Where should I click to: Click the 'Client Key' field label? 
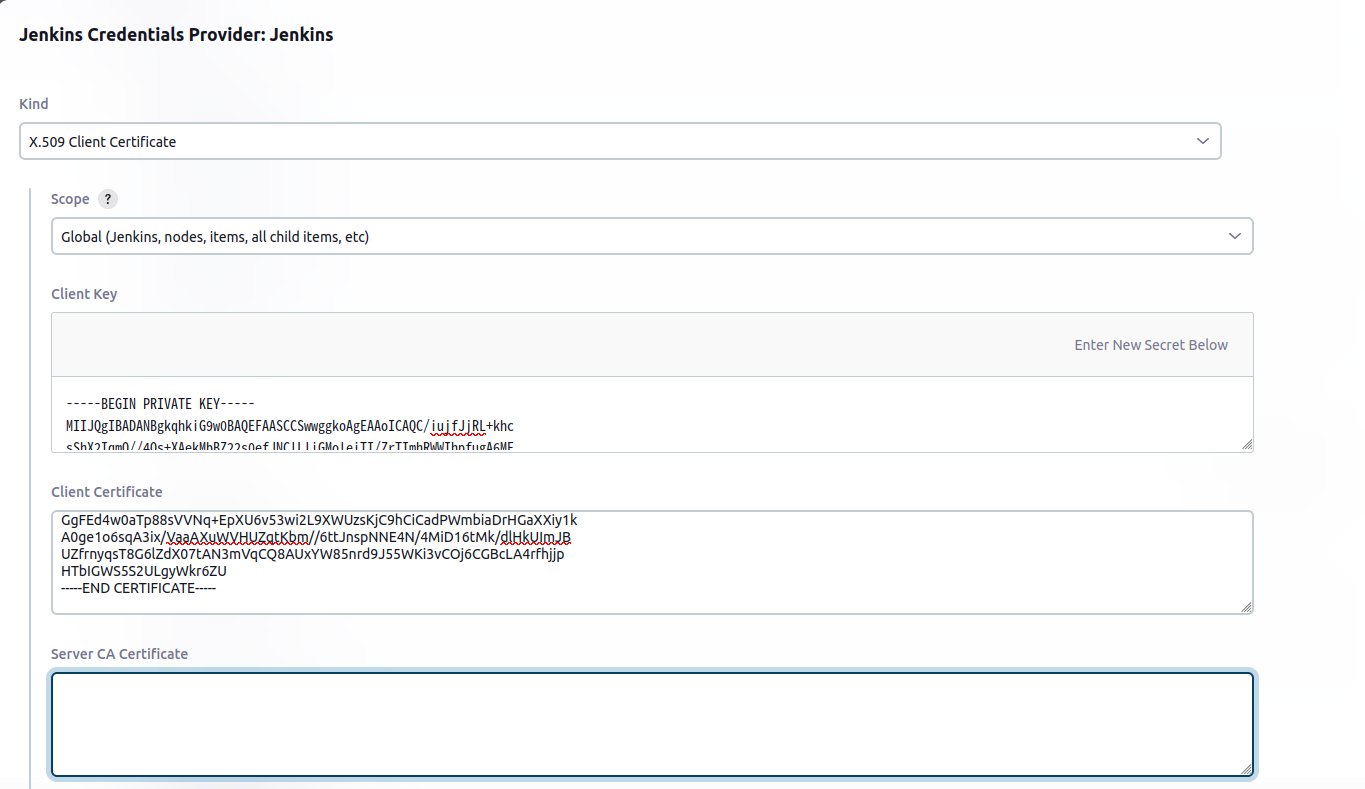tap(84, 294)
